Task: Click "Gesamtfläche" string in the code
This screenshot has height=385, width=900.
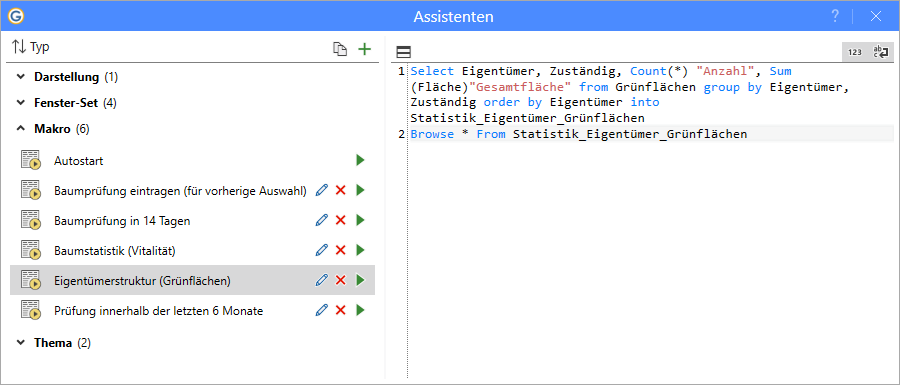Action: click(x=521, y=87)
